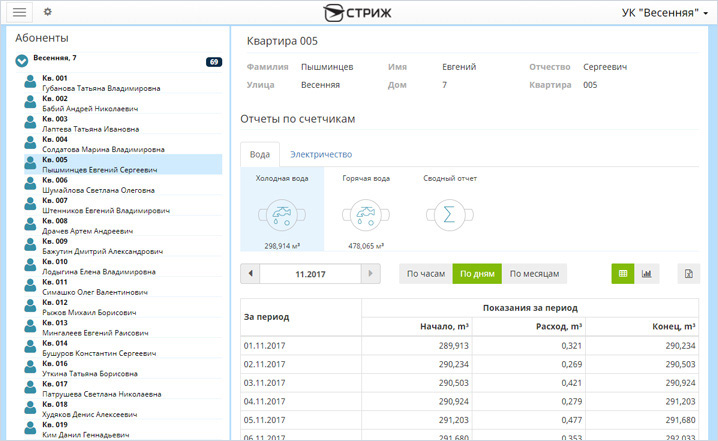Image resolution: width=718 pixels, height=441 pixels.
Task: Select the Горячая вода meter icon
Action: [366, 214]
